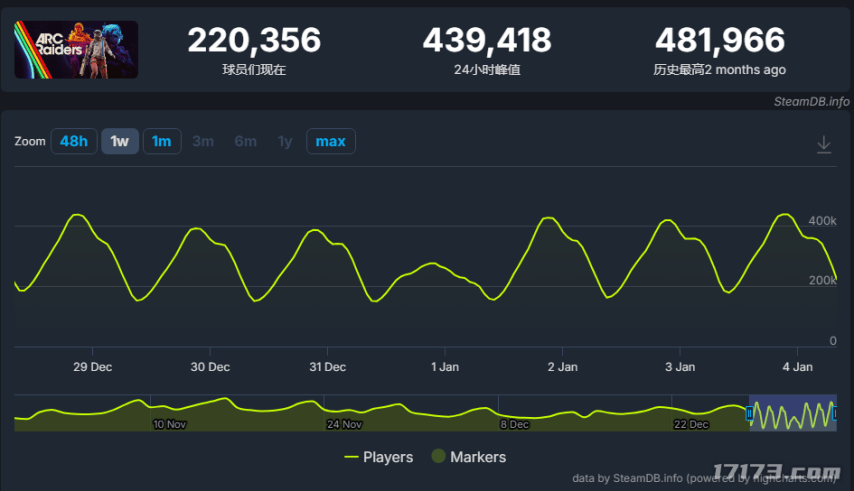Screen dimensions: 854x491
Task: Toggle the Players series in legend
Action: pos(378,457)
